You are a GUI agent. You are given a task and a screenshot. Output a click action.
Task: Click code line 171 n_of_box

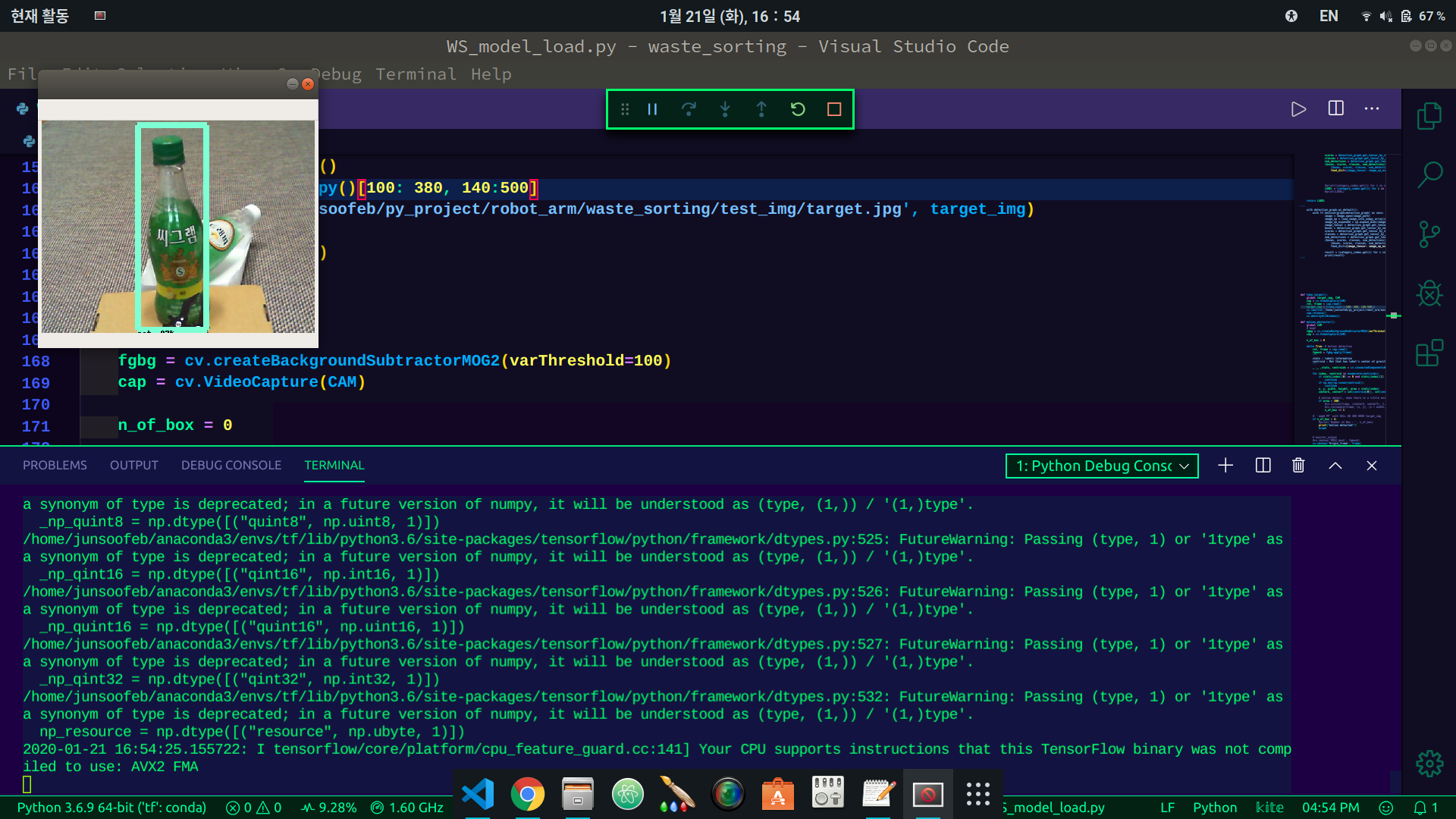pyautogui.click(x=175, y=425)
